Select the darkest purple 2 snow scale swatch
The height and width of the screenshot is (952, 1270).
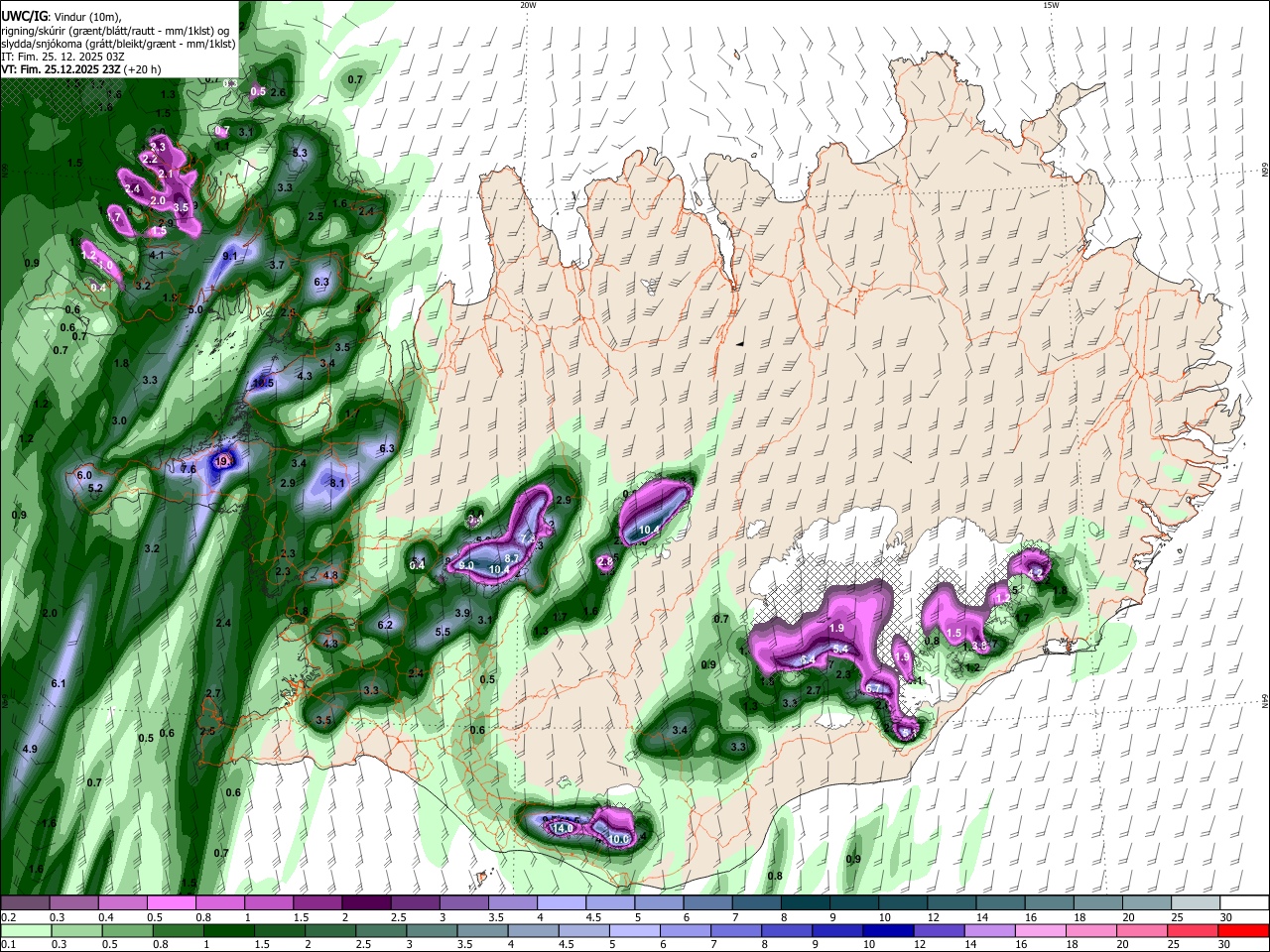pos(365,903)
